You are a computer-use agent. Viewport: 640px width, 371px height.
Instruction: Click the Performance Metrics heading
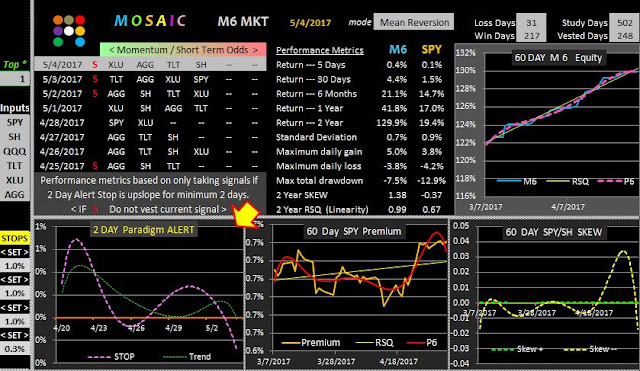tap(320, 50)
